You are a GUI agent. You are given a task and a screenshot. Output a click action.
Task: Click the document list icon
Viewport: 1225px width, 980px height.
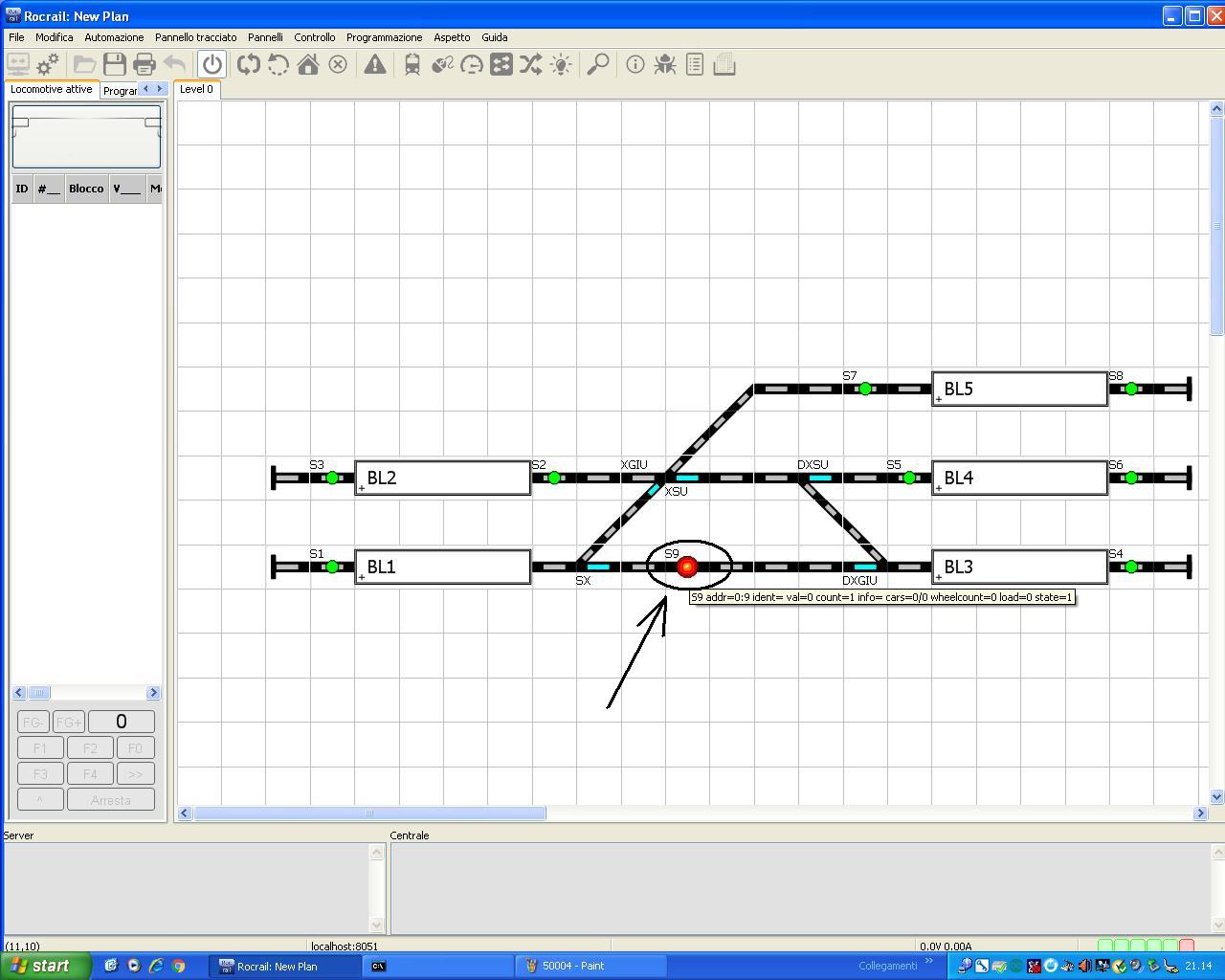[695, 65]
